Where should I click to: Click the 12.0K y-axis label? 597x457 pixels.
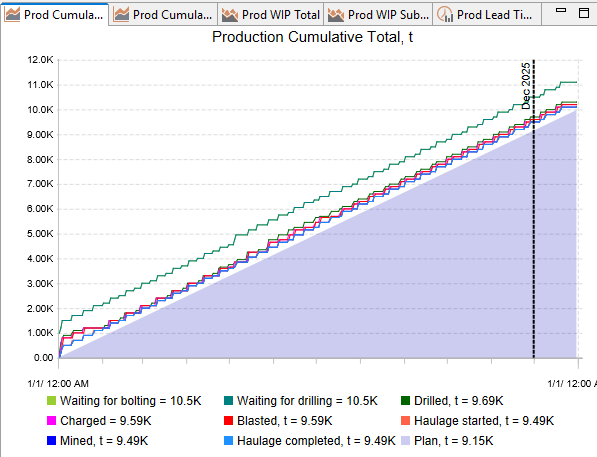coord(40,60)
